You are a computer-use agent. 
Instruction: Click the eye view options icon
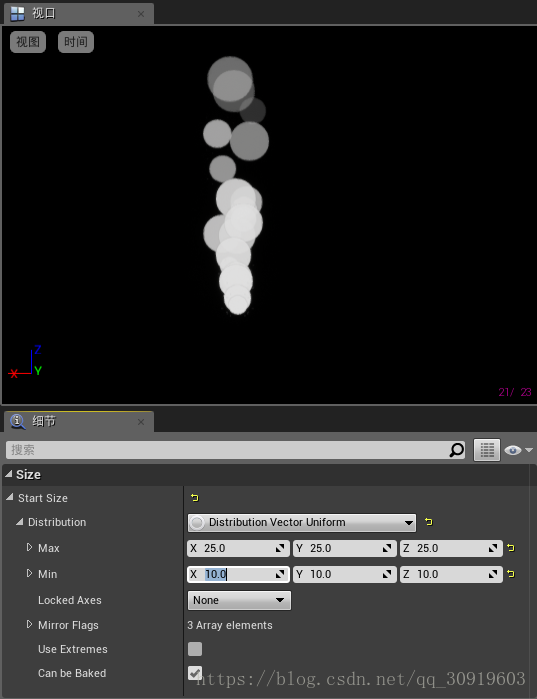click(513, 450)
